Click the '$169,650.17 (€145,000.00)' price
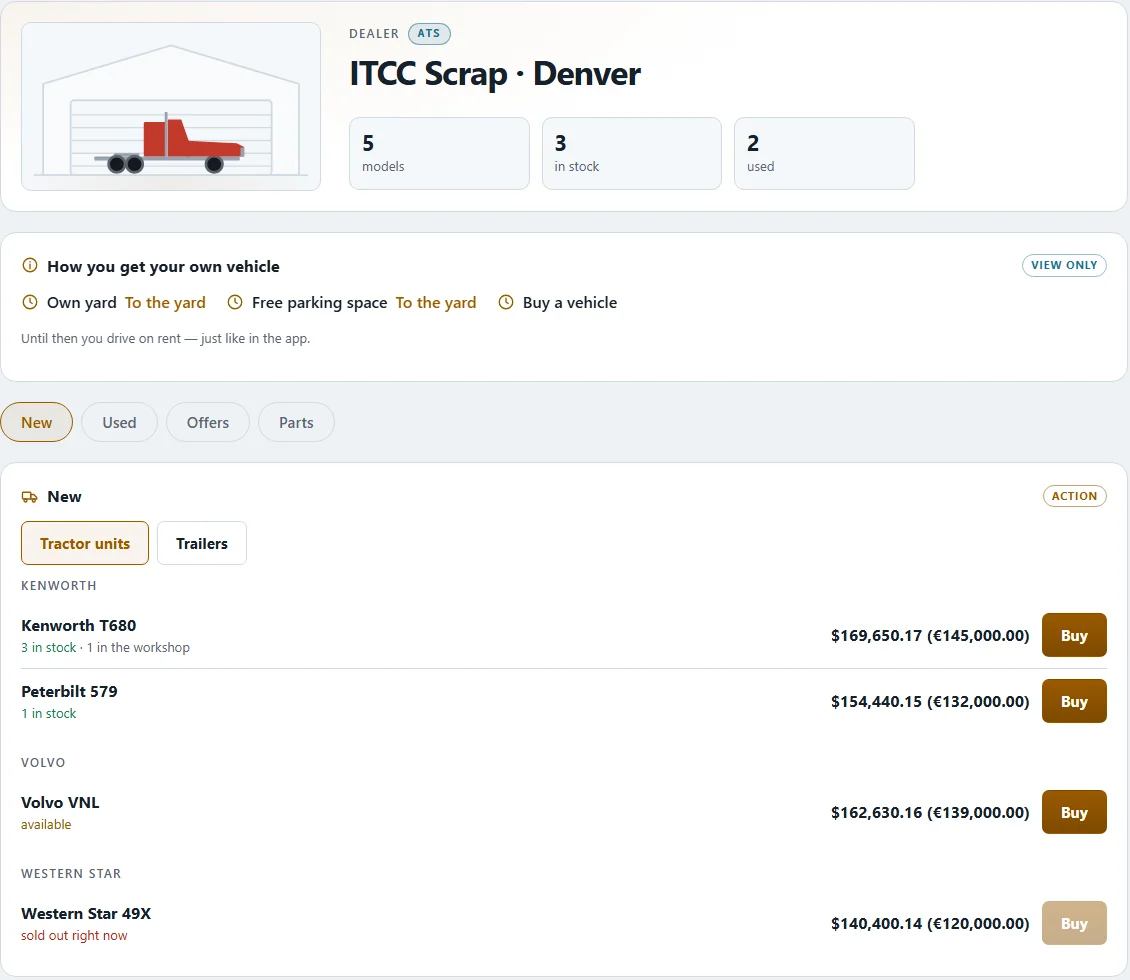Viewport: 1130px width, 980px height. click(930, 636)
